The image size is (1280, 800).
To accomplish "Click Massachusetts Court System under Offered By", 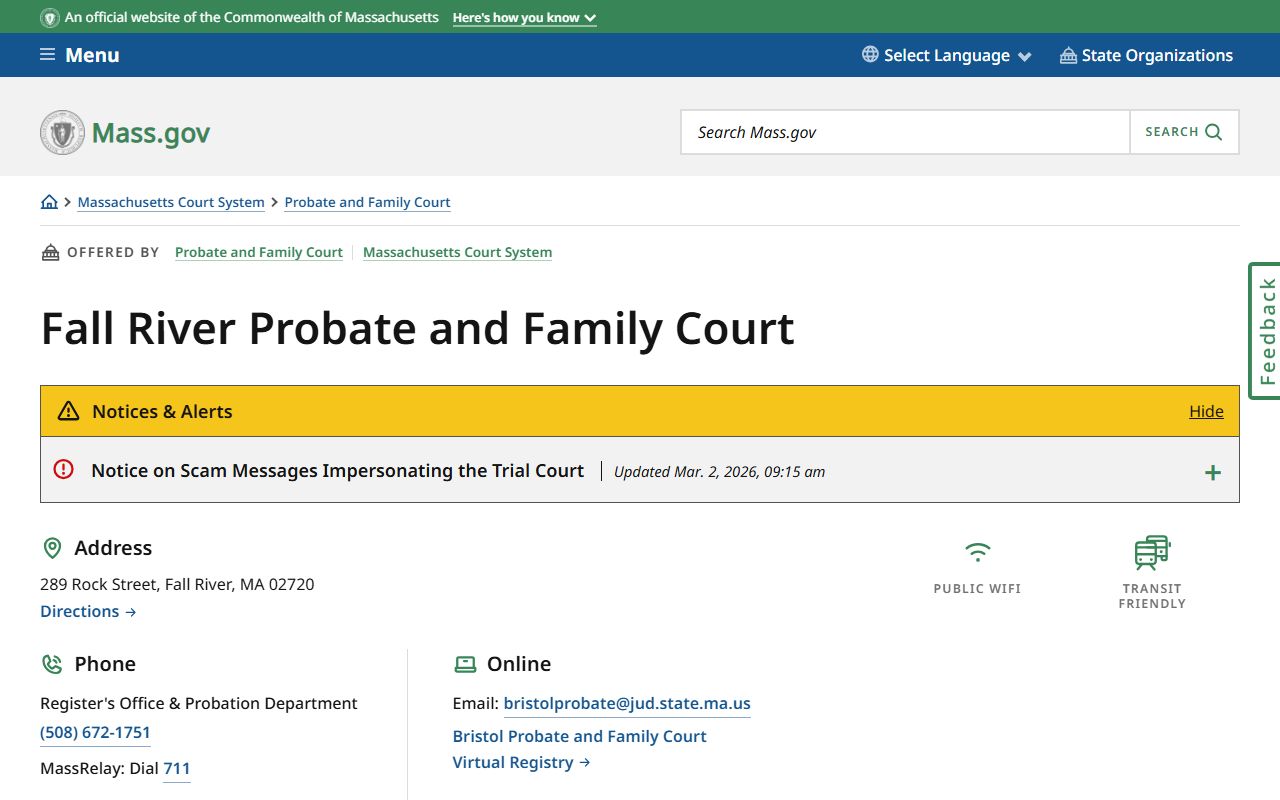I will click(x=457, y=252).
